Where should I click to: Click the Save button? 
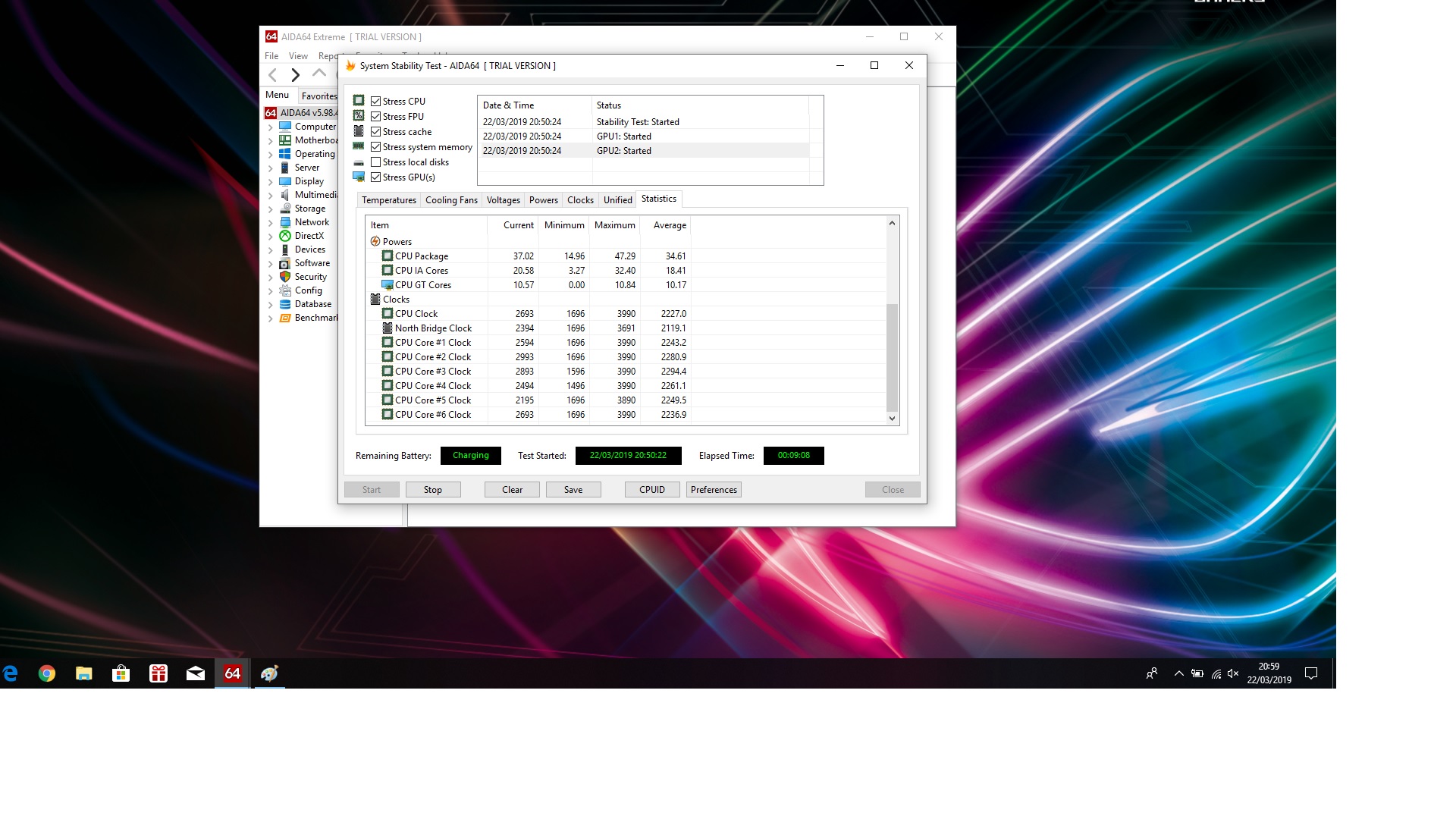coord(573,490)
